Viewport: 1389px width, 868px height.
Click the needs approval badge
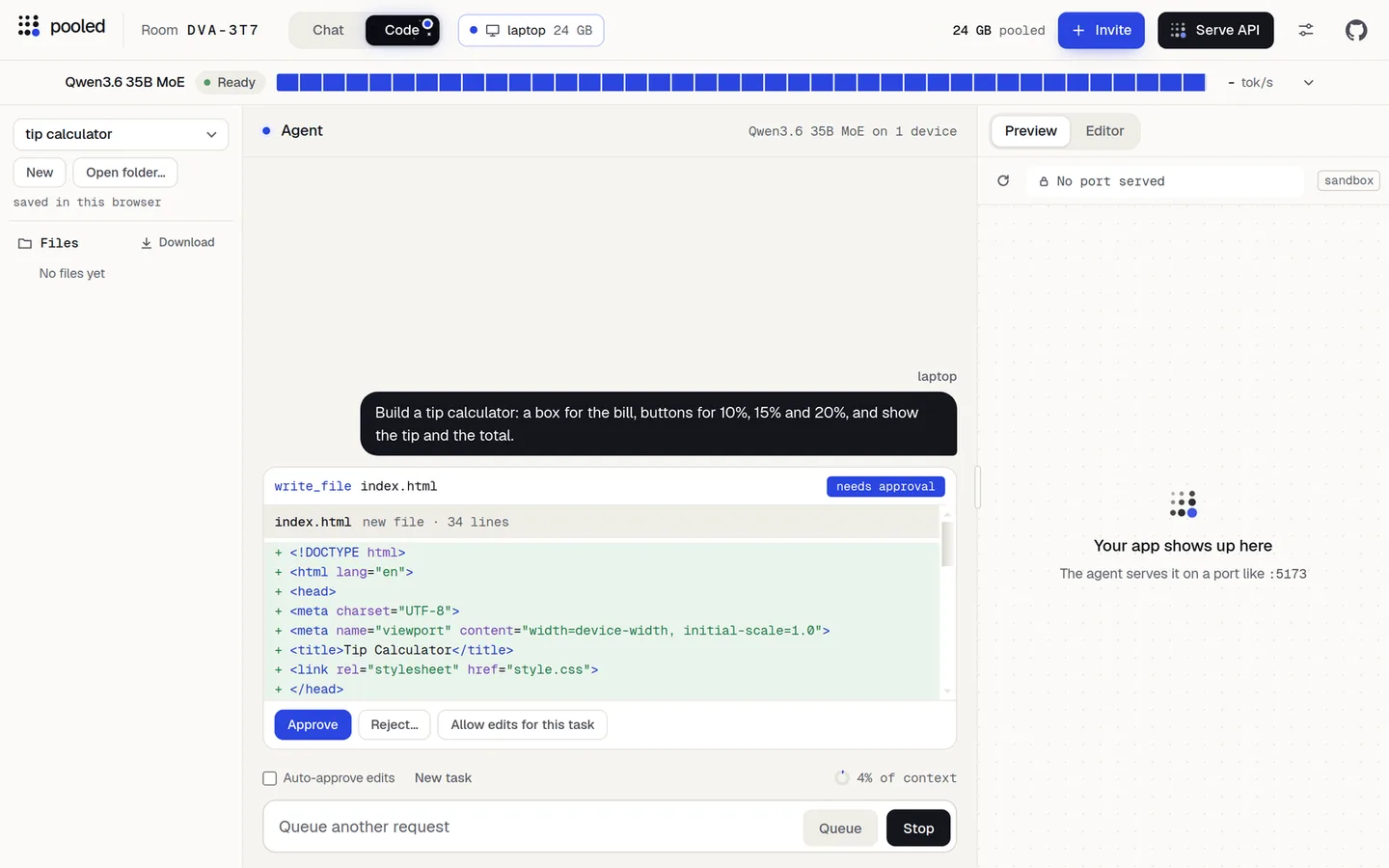[885, 486]
